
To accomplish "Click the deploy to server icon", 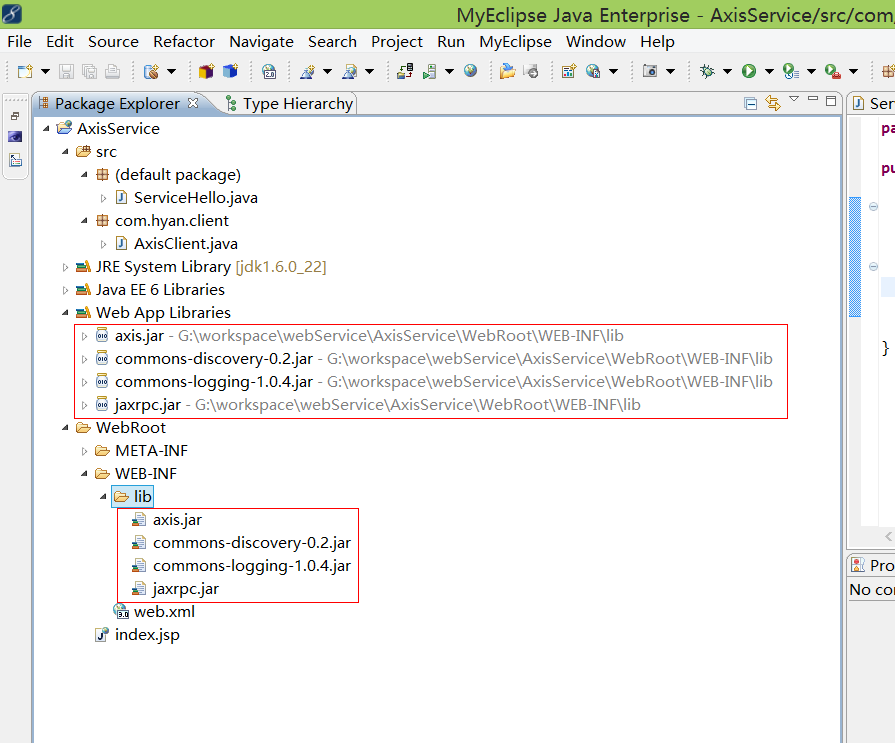I will 405,71.
